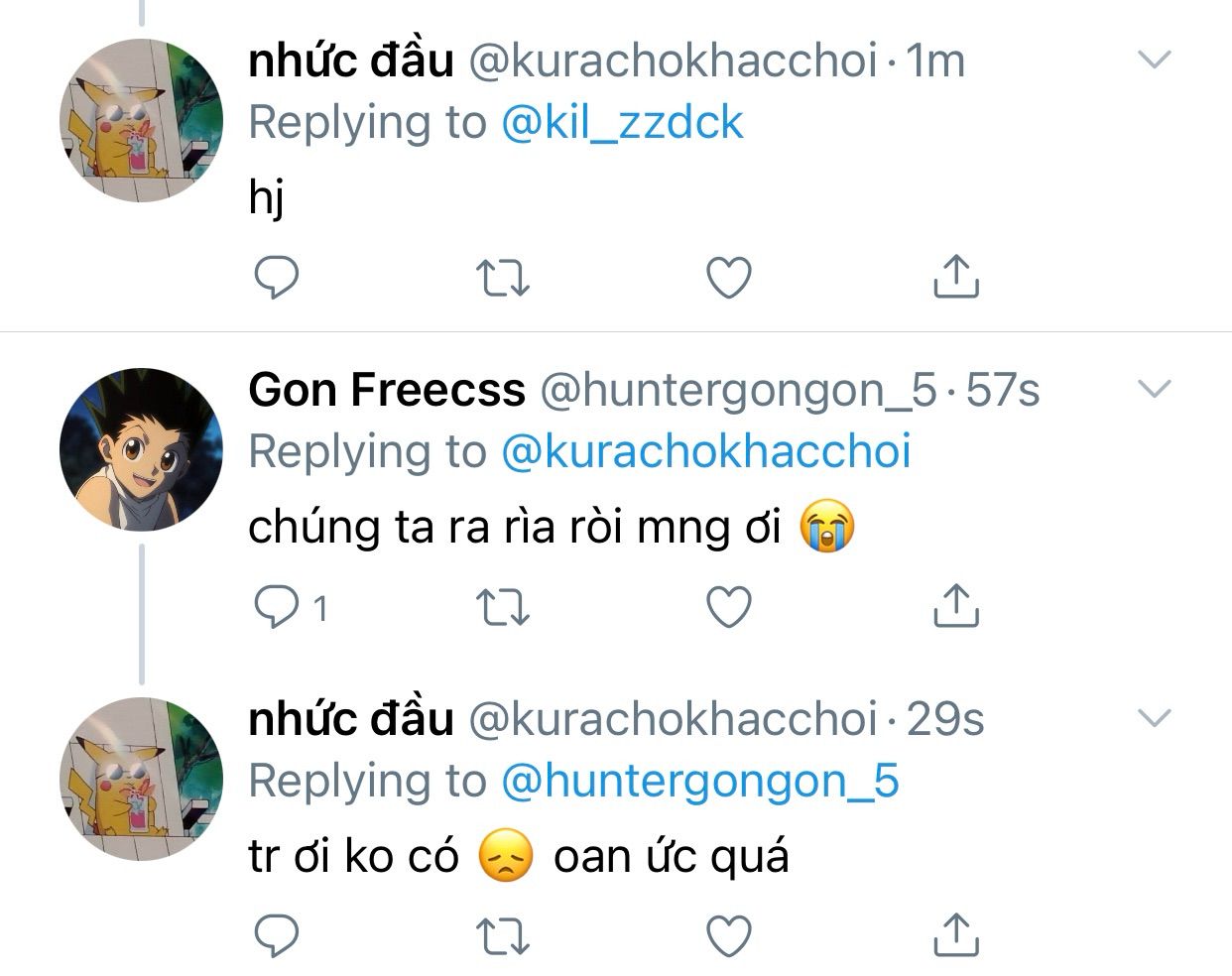Like the "hj" tweet by nhức đầu
The image size is (1232, 976).
729,278
